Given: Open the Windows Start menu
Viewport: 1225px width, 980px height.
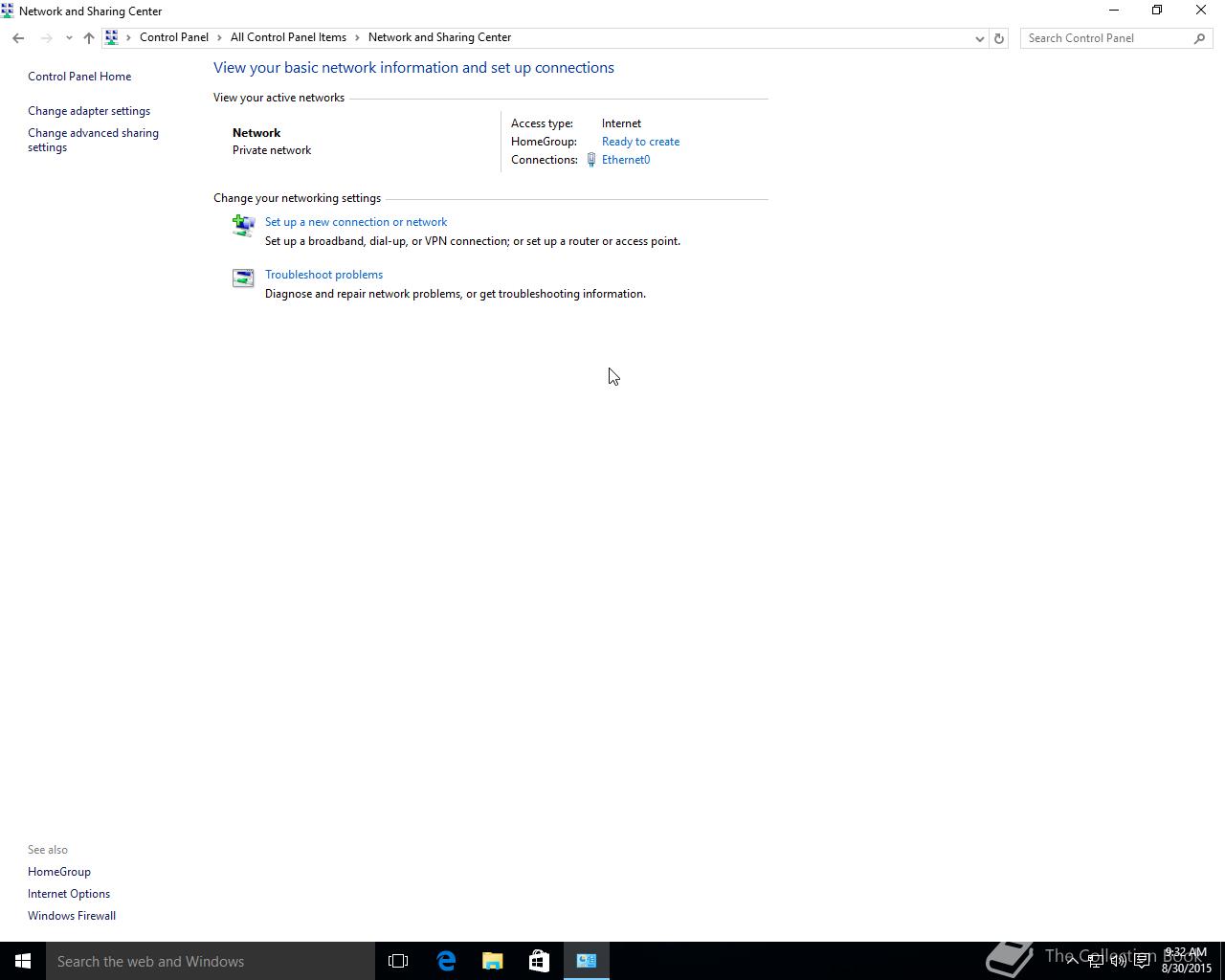Looking at the screenshot, I should point(23,961).
